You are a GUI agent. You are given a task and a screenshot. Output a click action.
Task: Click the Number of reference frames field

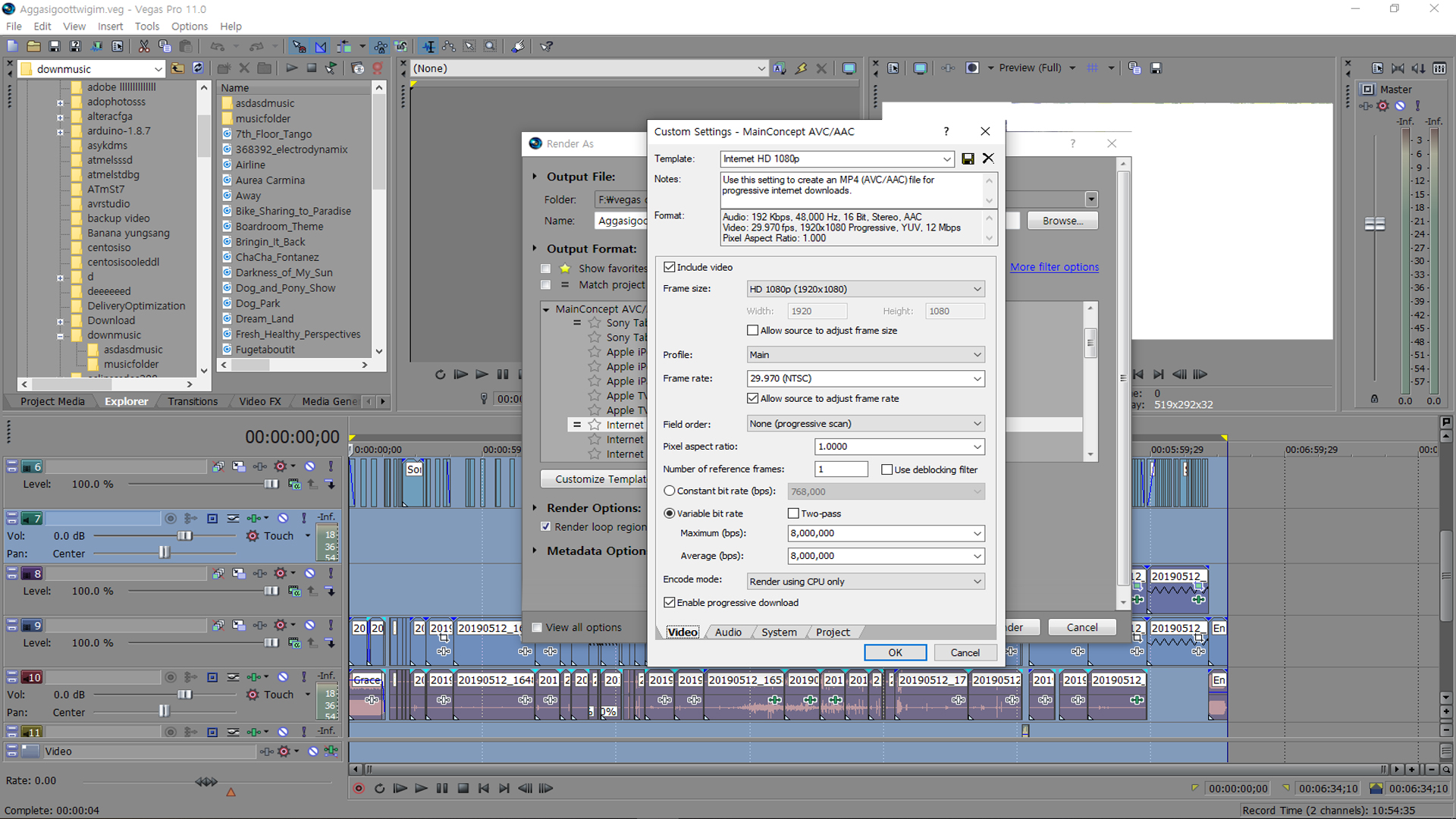840,469
